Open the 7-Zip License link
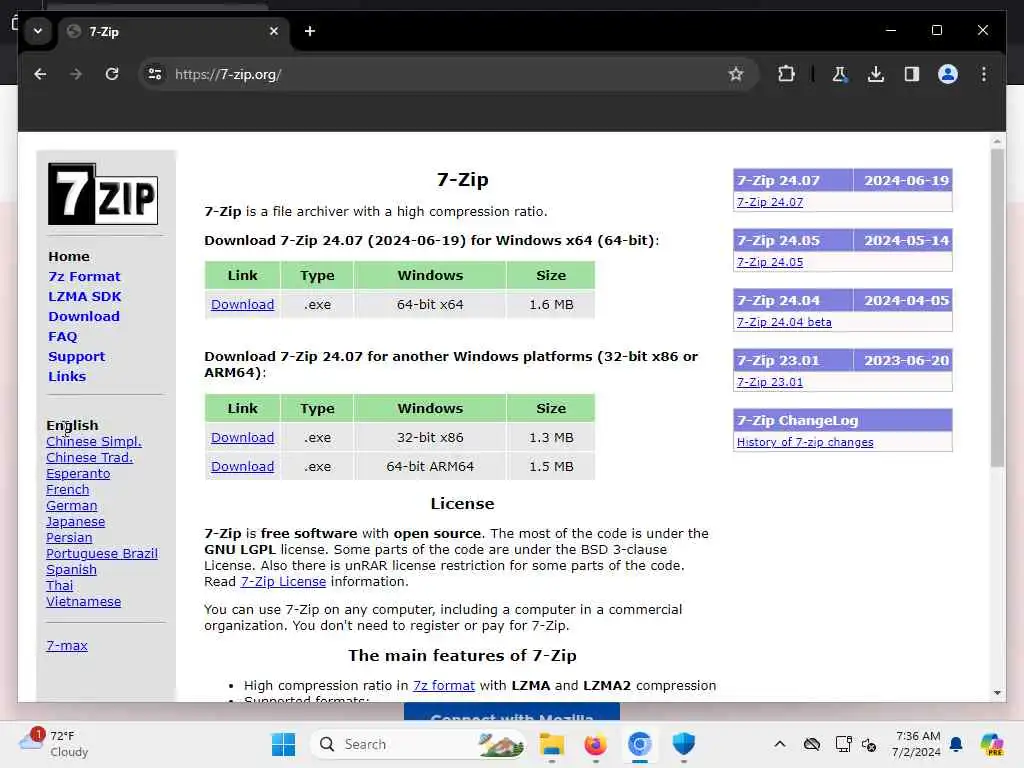The image size is (1024, 768). [x=283, y=582]
